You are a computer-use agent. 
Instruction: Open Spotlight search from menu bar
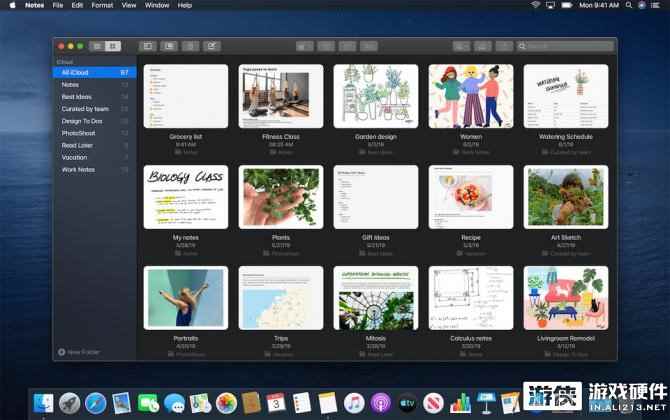(629, 5)
